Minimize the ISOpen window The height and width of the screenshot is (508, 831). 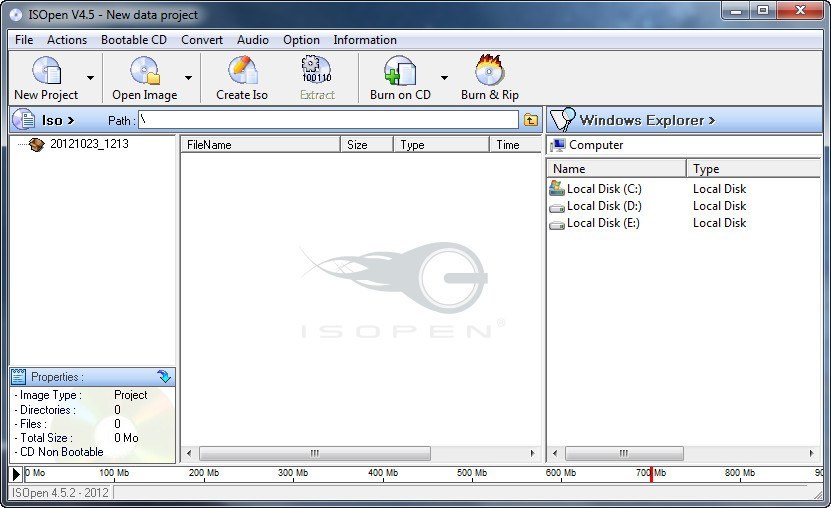(x=736, y=10)
